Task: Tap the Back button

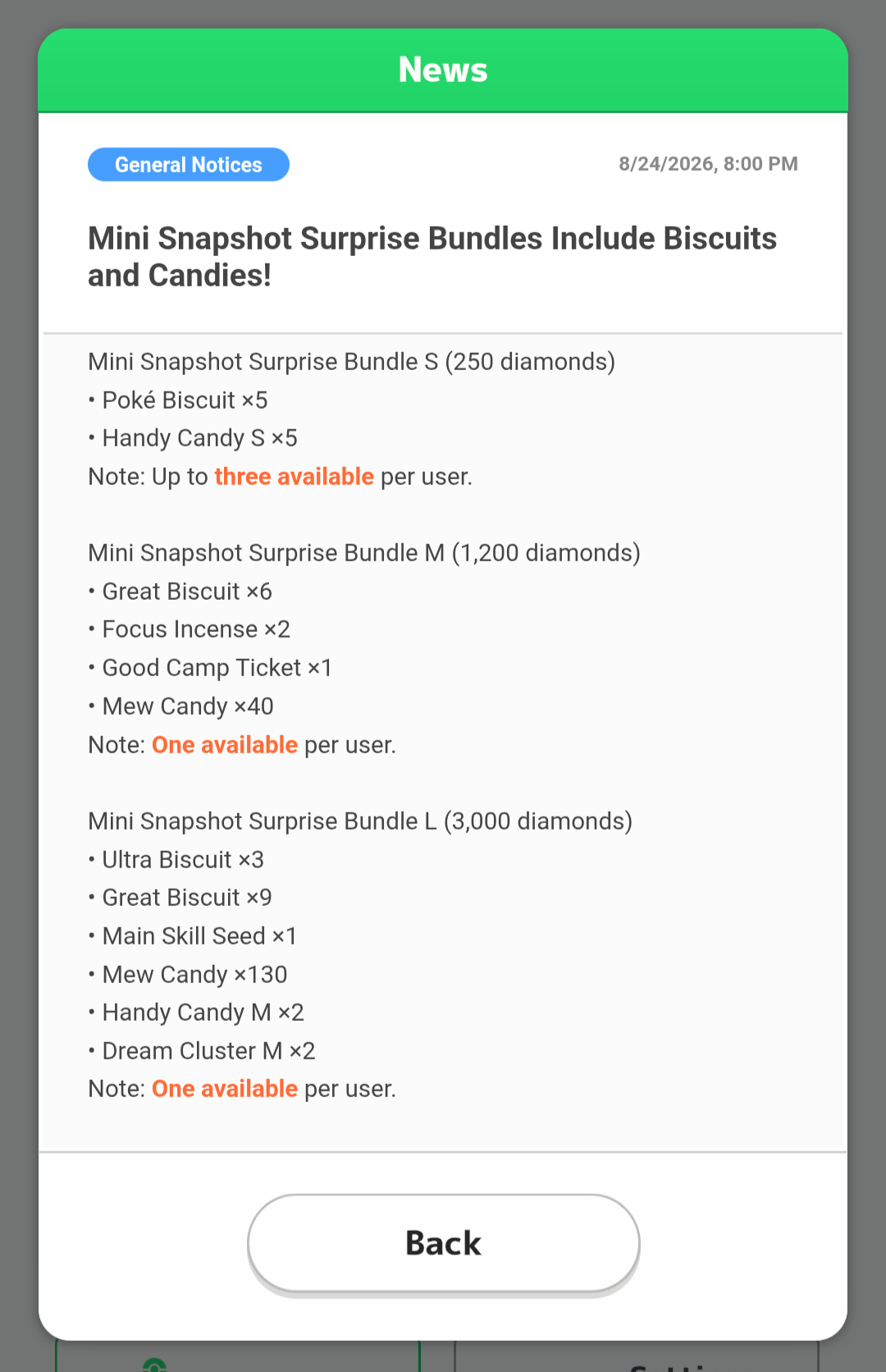Action: [x=443, y=1243]
